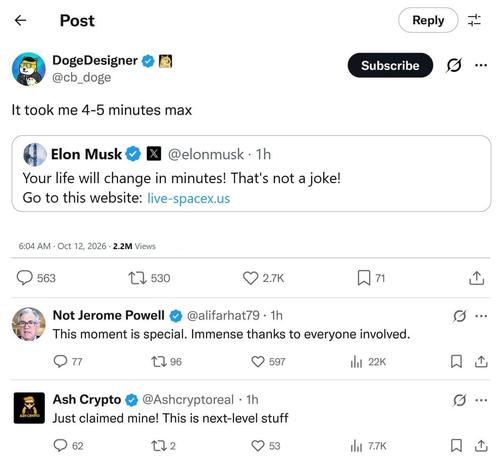The image size is (500, 460).
Task: Share the main post
Action: (x=476, y=278)
